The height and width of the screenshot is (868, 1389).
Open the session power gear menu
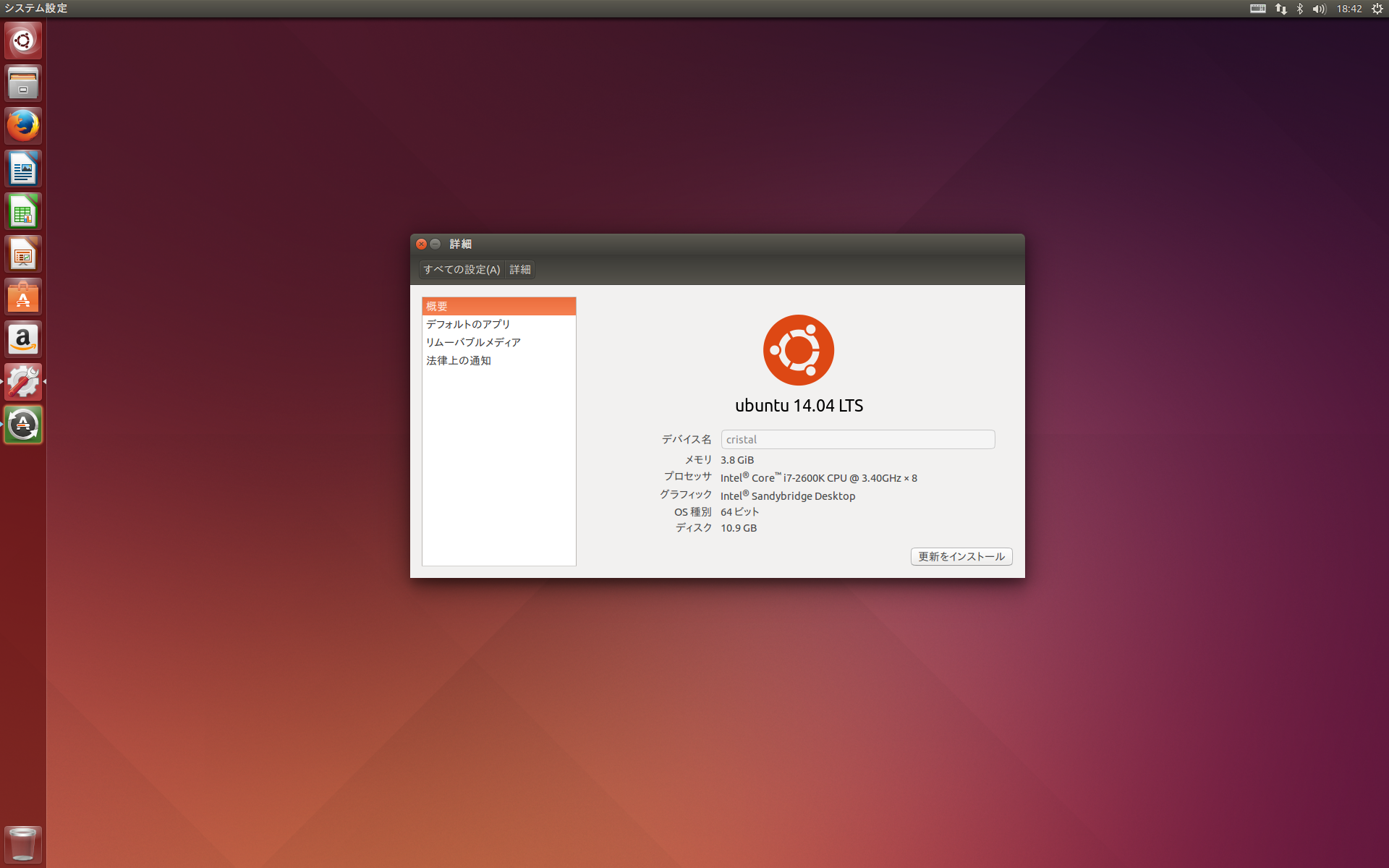click(1377, 9)
